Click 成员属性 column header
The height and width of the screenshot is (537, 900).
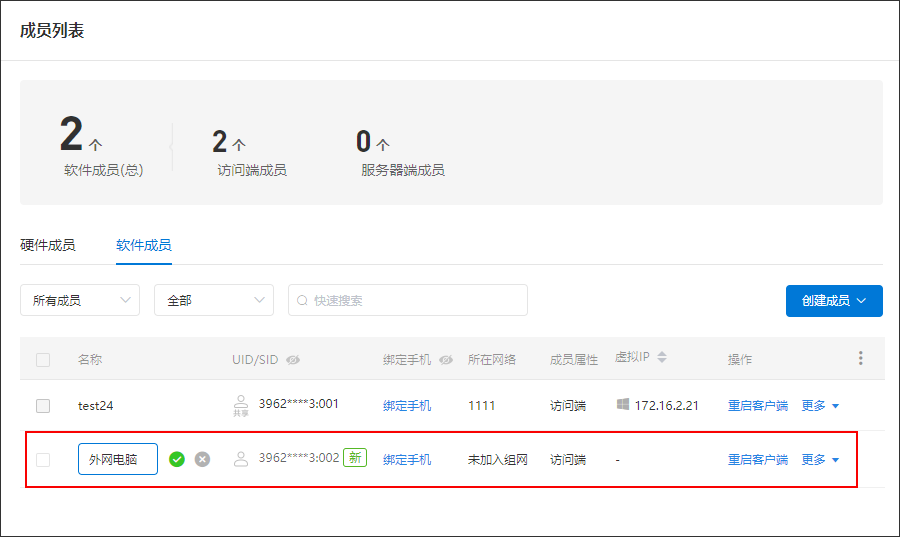[574, 360]
